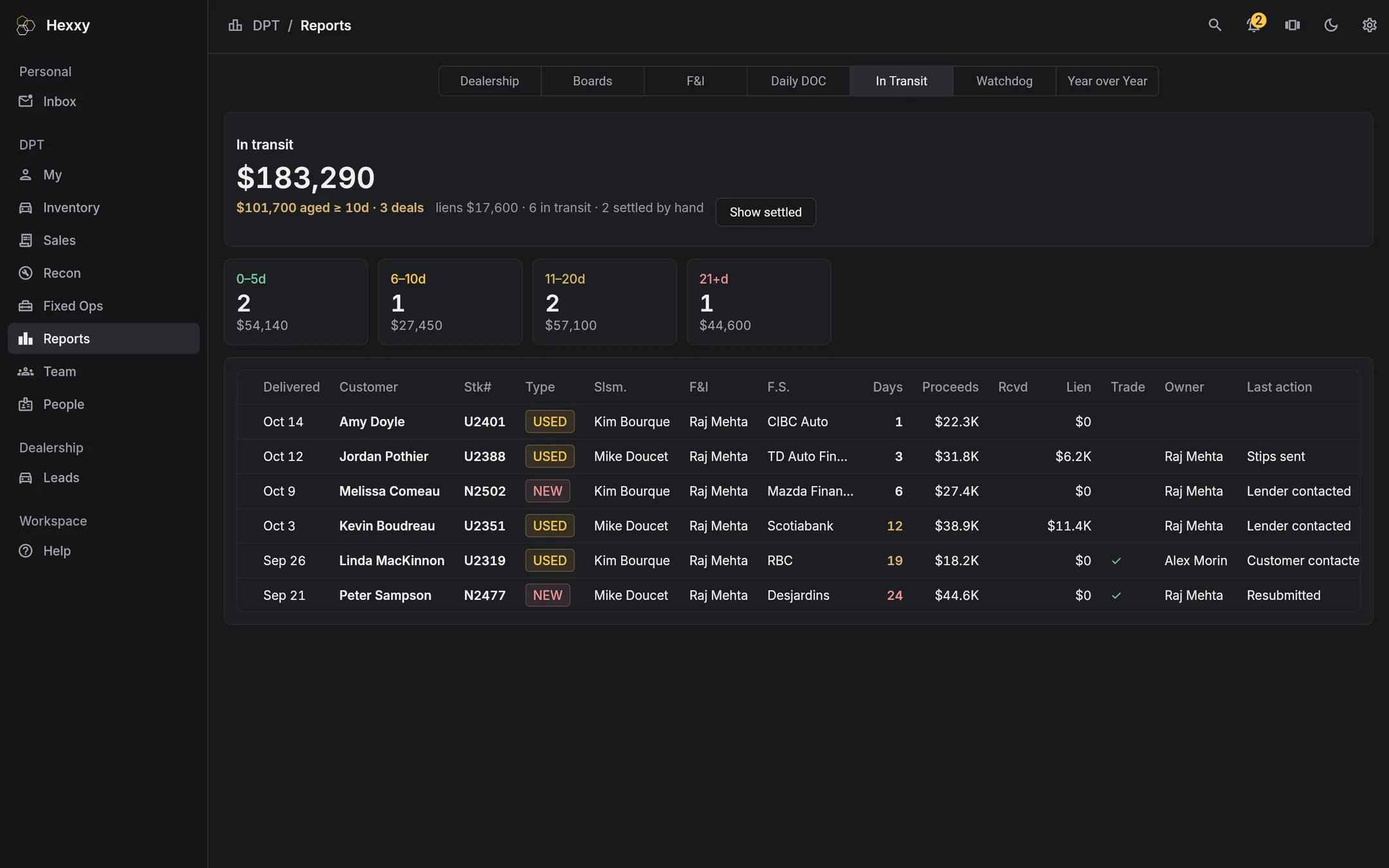Toggle the sidebar panel layout icon
Viewport: 1389px width, 868px height.
tap(1293, 25)
